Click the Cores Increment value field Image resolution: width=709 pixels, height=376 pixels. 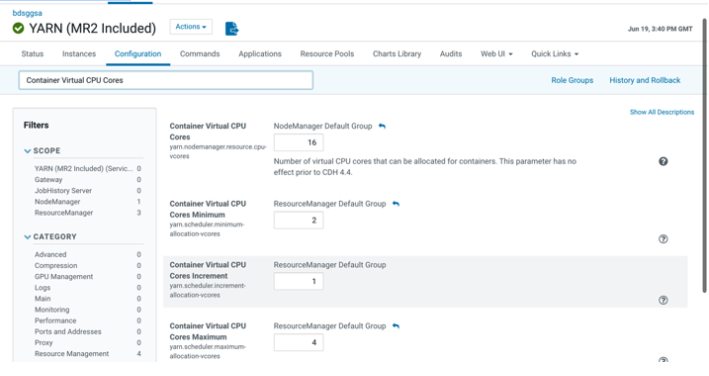[x=298, y=281]
